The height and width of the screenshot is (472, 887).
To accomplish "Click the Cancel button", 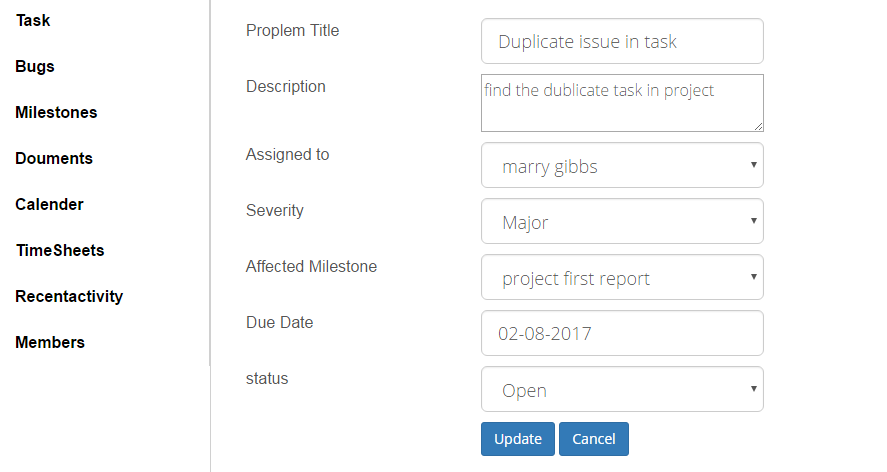I will [593, 439].
